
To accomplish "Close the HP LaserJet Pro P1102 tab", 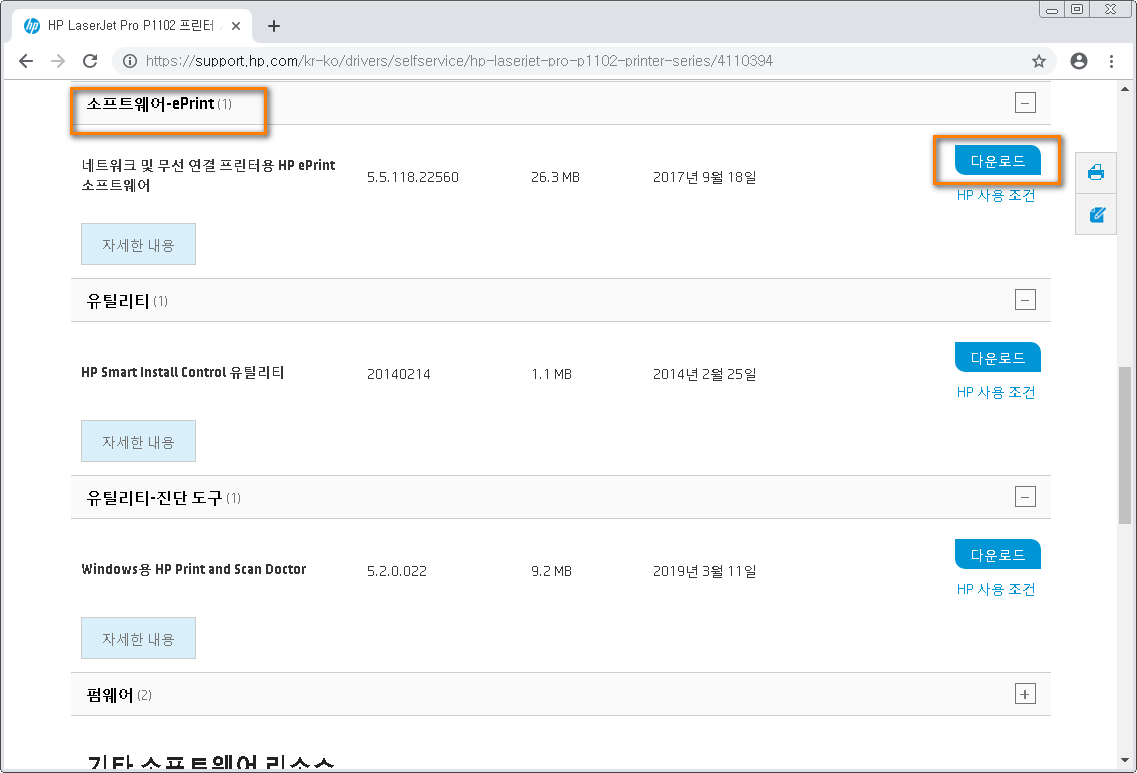I will point(236,26).
